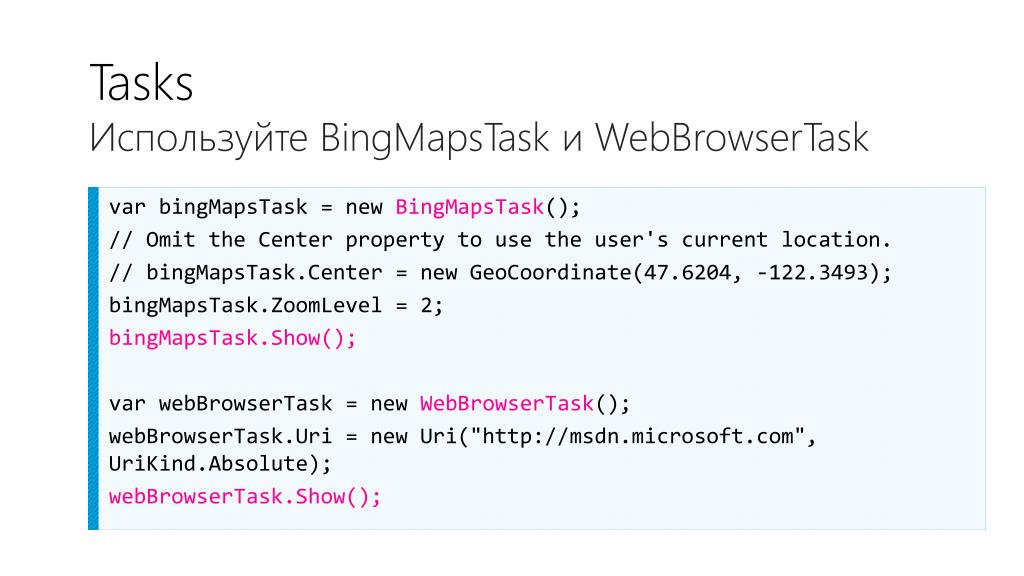Click the 'var webBrowserTask = new WebBrowserTask();' line

click(x=369, y=404)
